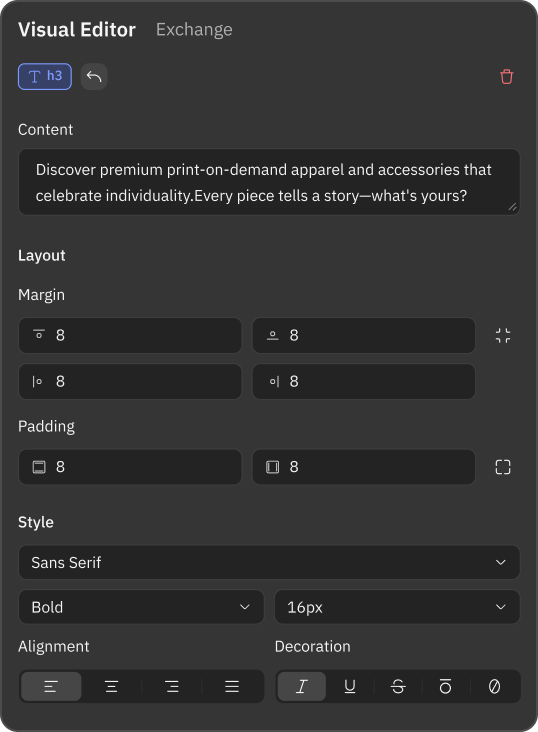Screen dimensions: 538x732
Task: Apply underline decoration
Action: tap(350, 686)
